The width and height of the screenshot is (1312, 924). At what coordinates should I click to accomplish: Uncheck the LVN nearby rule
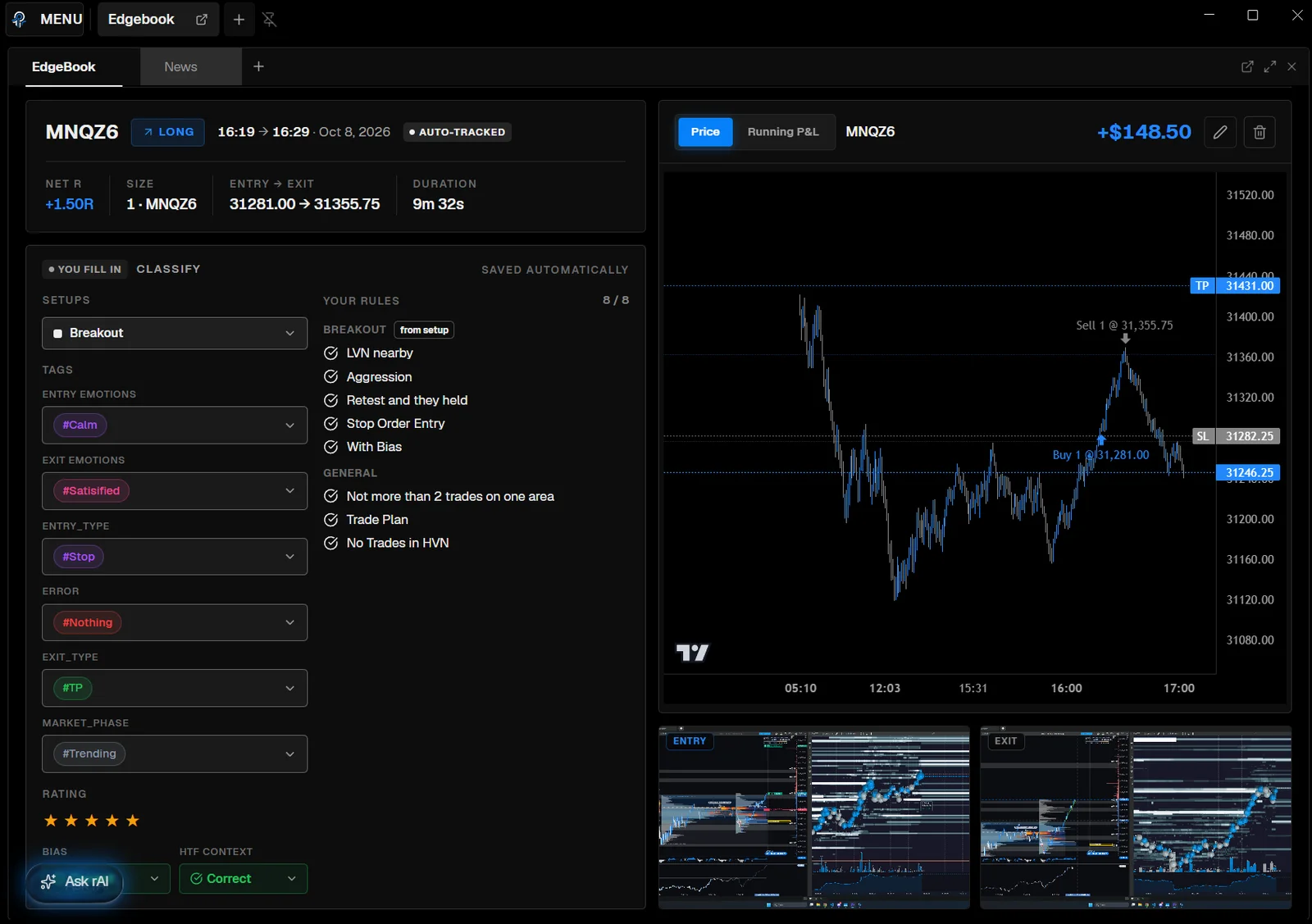click(331, 353)
